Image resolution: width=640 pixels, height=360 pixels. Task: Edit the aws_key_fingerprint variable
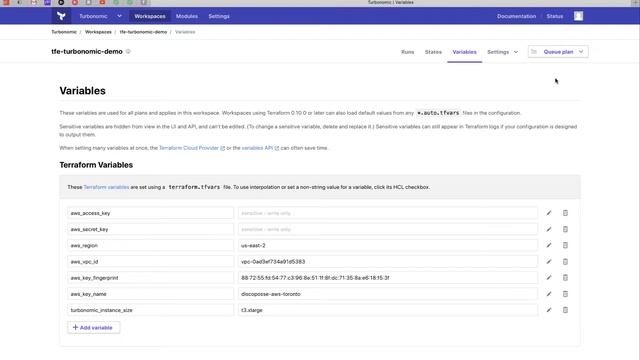click(549, 278)
